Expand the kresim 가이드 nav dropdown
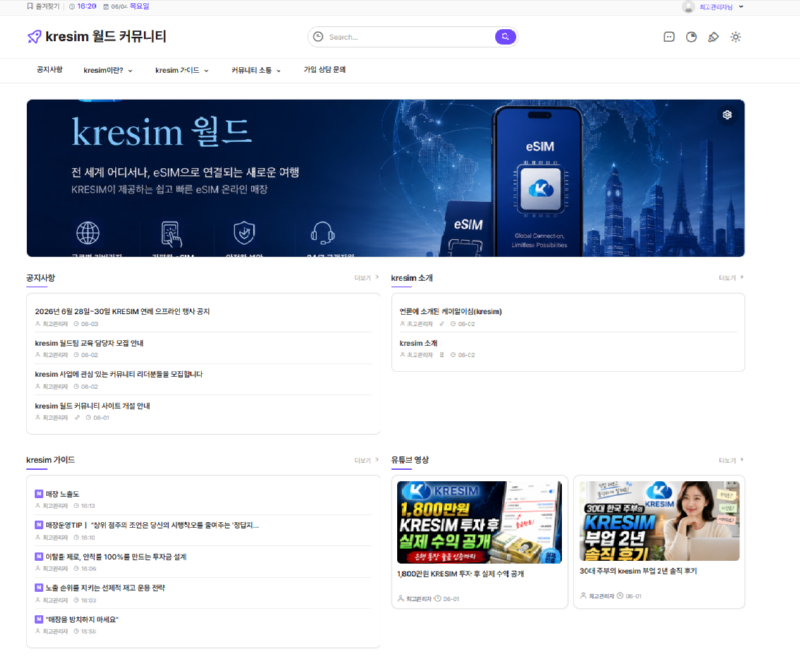The image size is (800, 658). [206, 71]
